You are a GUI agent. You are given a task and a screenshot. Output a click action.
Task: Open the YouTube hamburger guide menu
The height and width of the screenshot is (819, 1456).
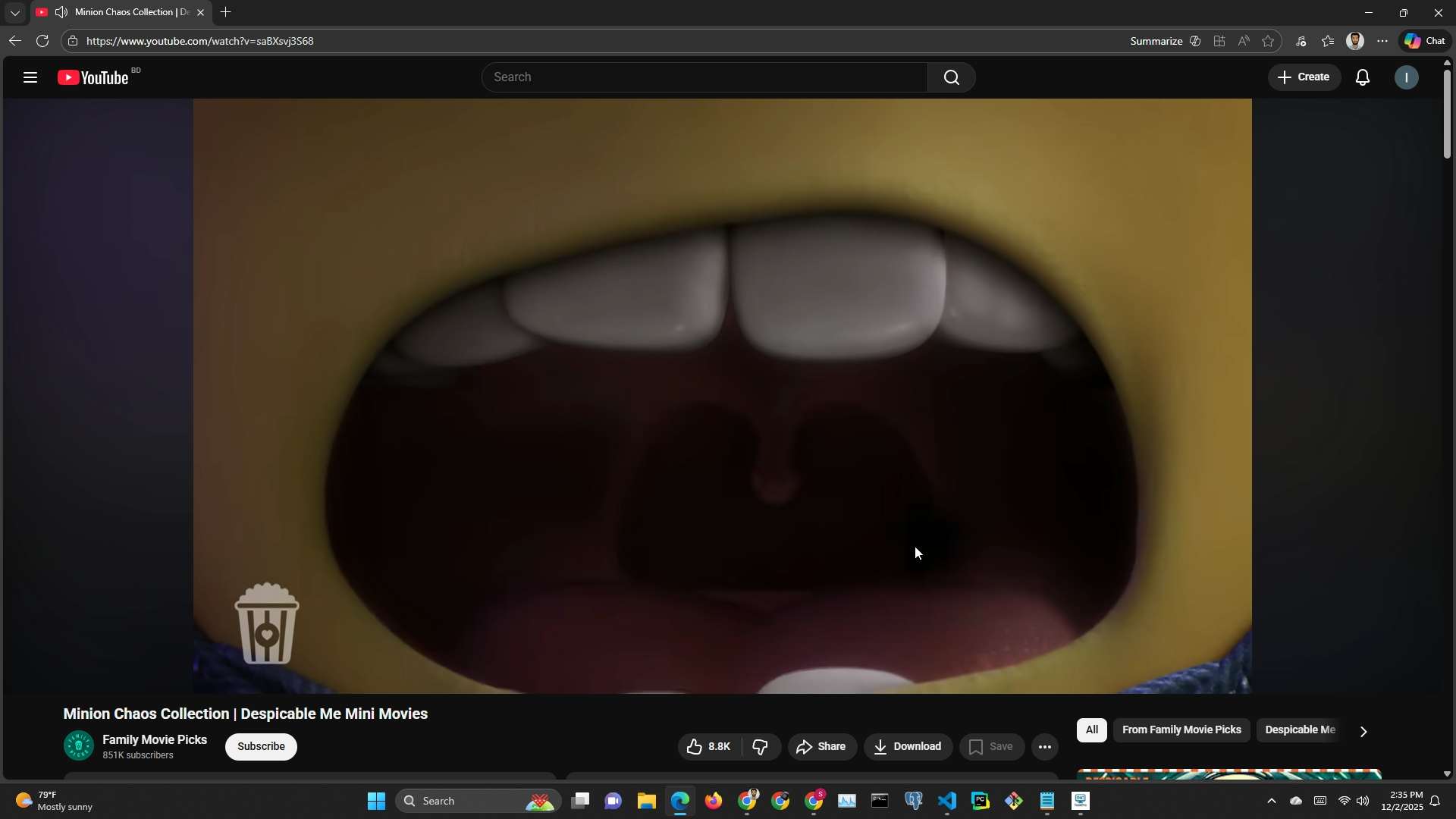30,77
